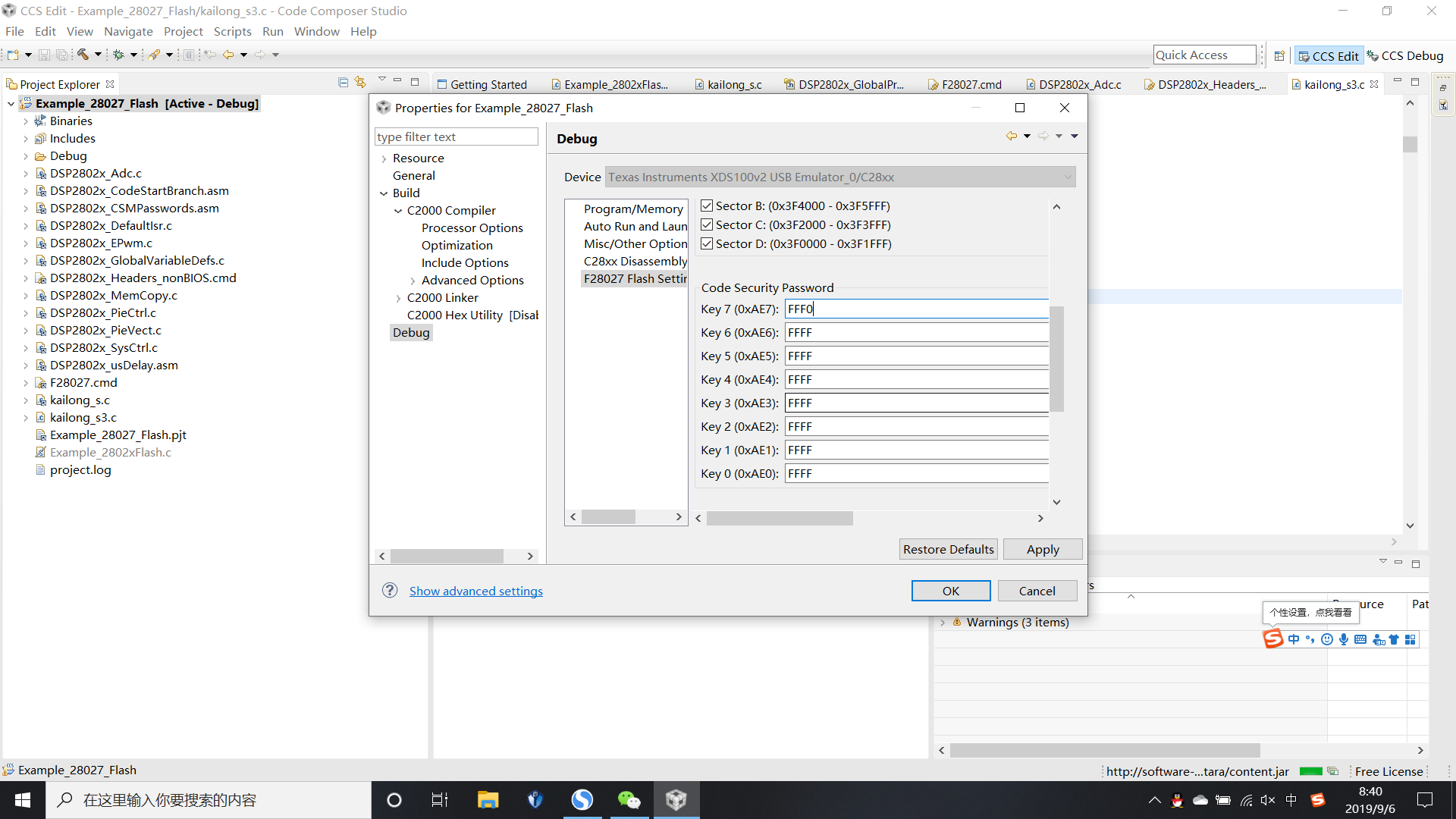The width and height of the screenshot is (1456, 819).
Task: Click the help question mark icon
Action: [x=390, y=591]
